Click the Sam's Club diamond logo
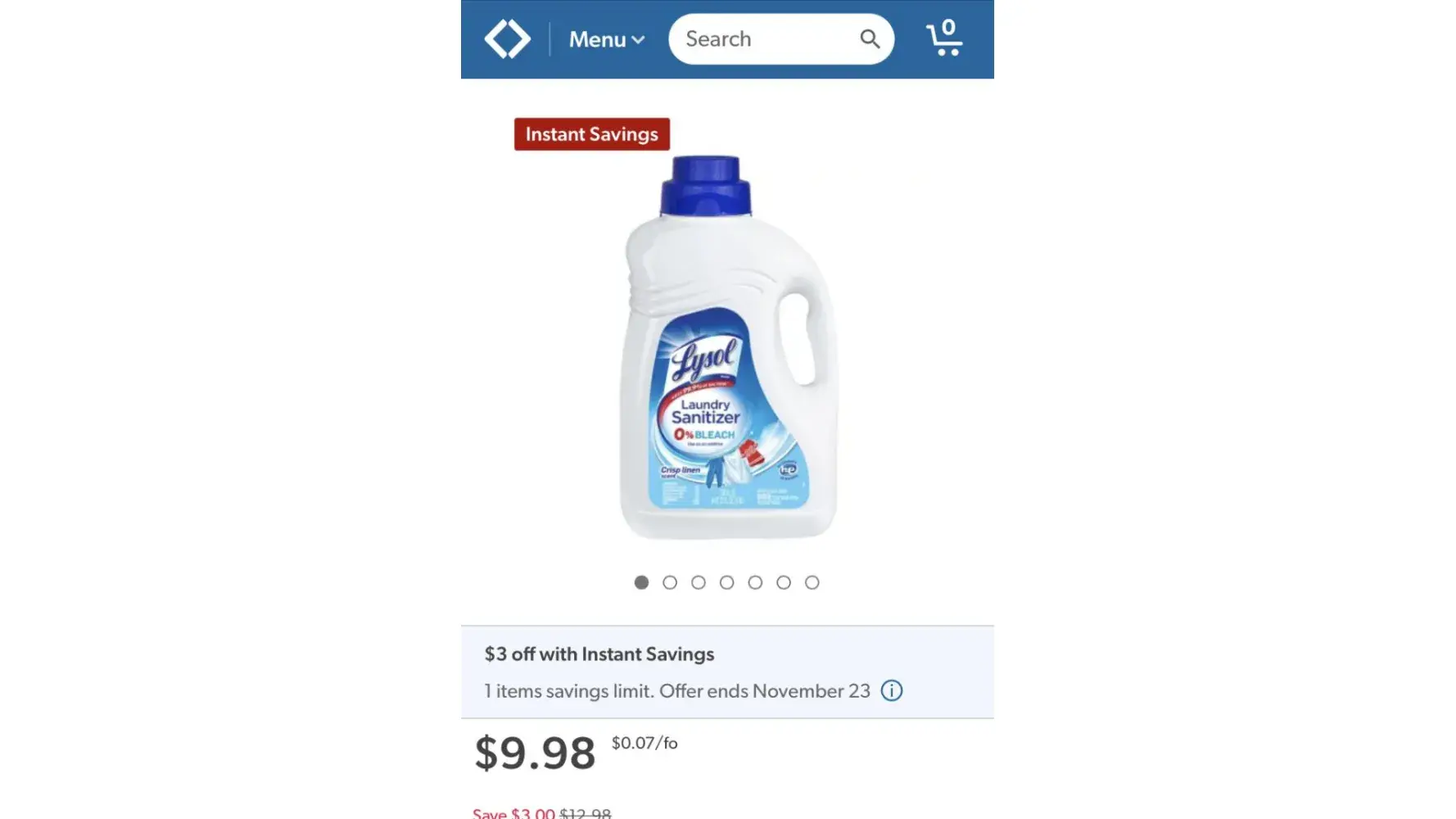 [x=507, y=39]
